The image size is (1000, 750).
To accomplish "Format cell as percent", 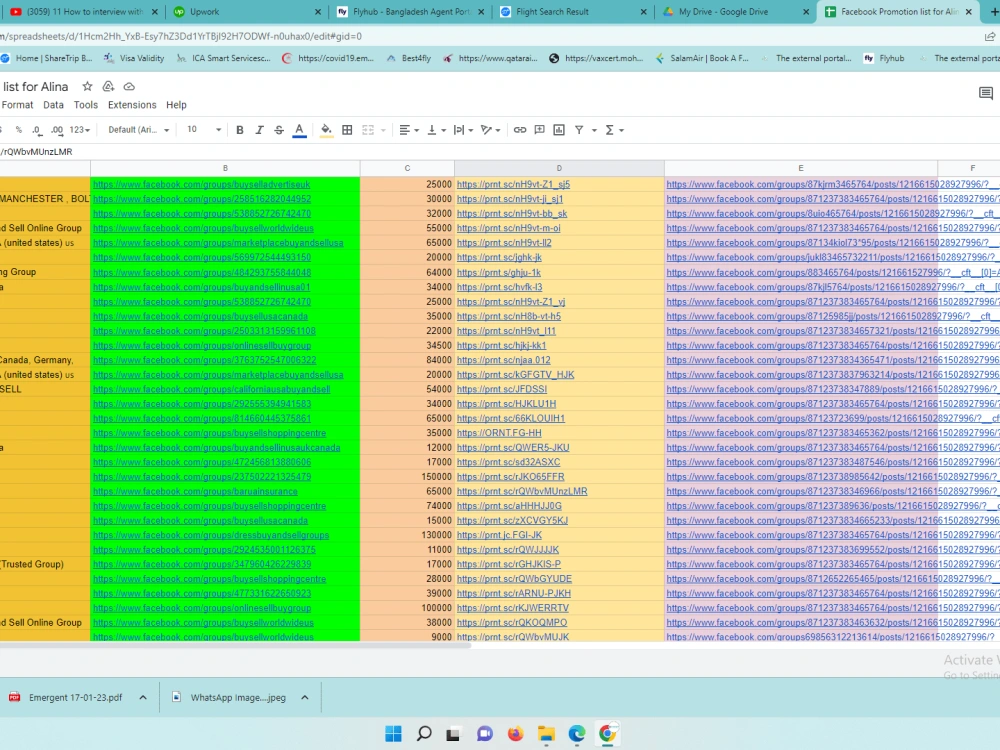I will point(18,129).
